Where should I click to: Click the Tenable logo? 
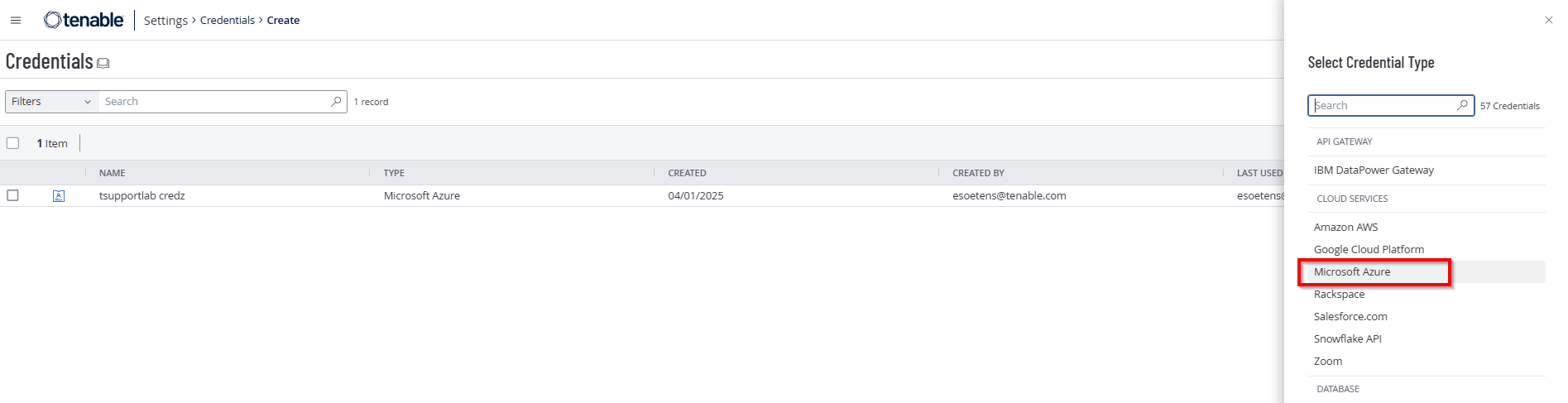(84, 20)
